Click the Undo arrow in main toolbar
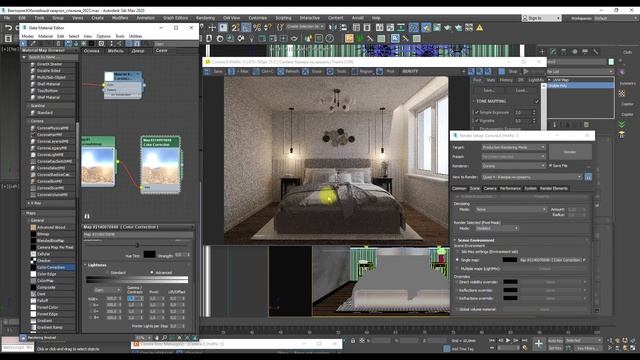This screenshot has width=640, height=360. pos(8,28)
